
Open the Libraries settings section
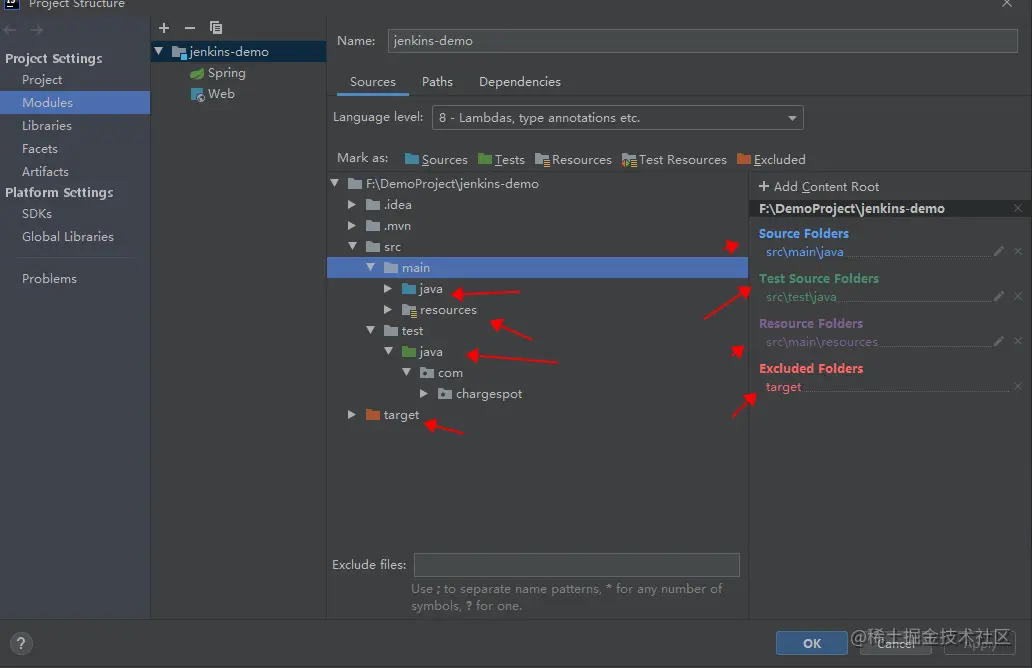coord(47,126)
